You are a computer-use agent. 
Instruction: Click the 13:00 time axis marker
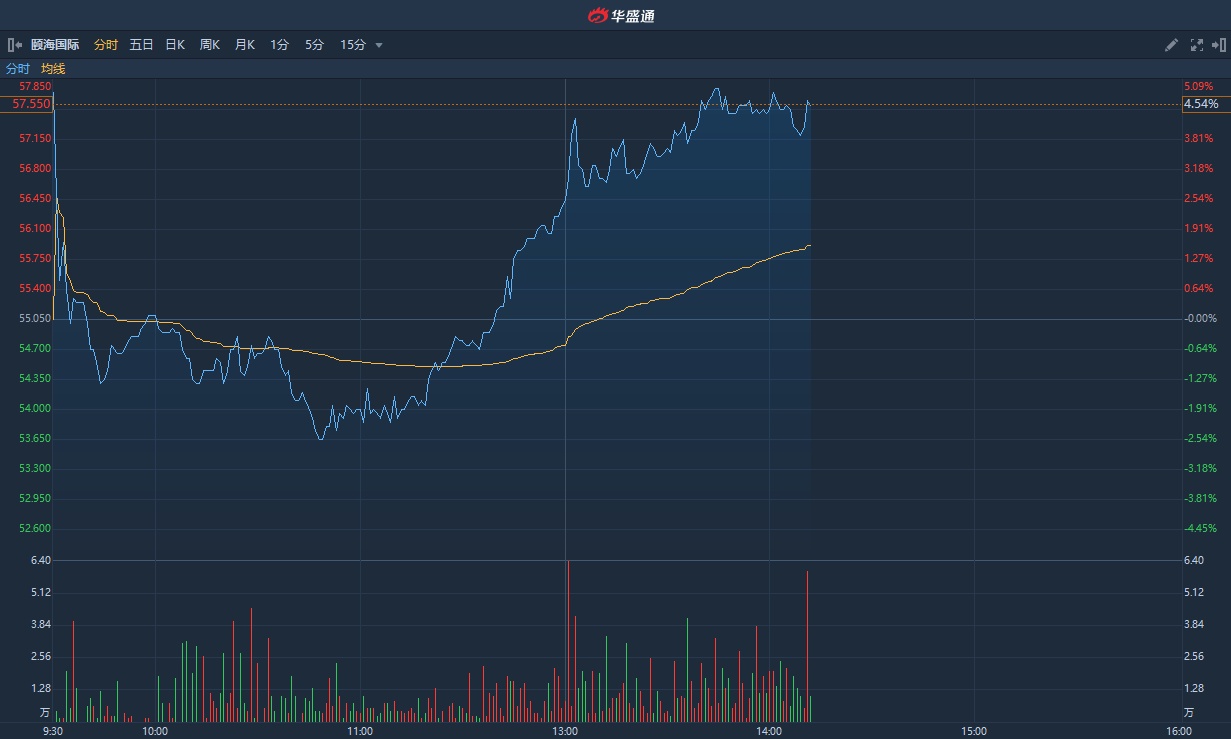click(565, 731)
